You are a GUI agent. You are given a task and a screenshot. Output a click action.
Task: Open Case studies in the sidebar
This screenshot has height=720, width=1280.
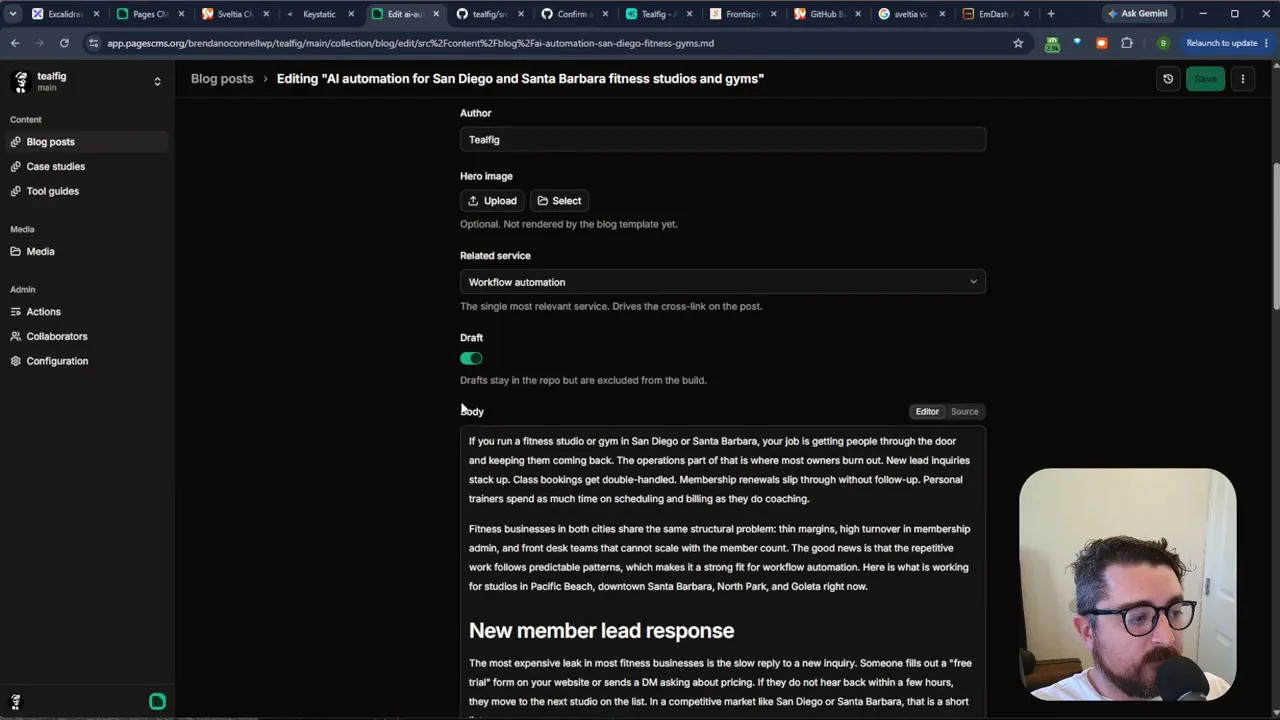[x=87, y=166]
